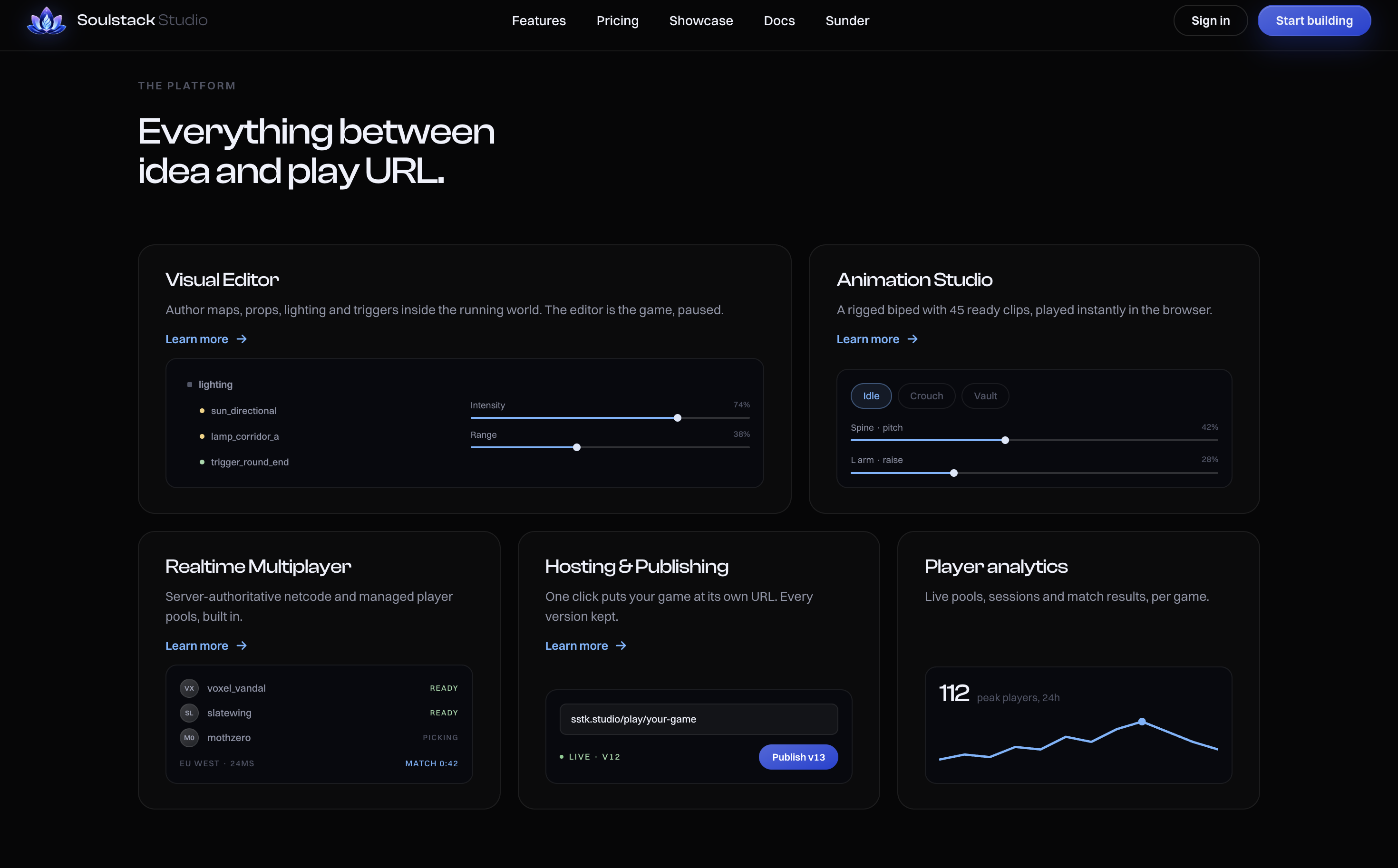The image size is (1398, 868).
Task: Select lamp_corridor_a tree entry
Action: tap(239, 436)
